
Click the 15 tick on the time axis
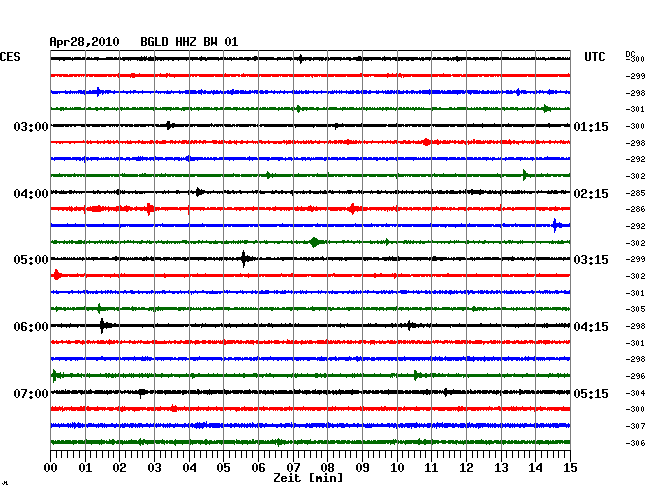point(570,467)
